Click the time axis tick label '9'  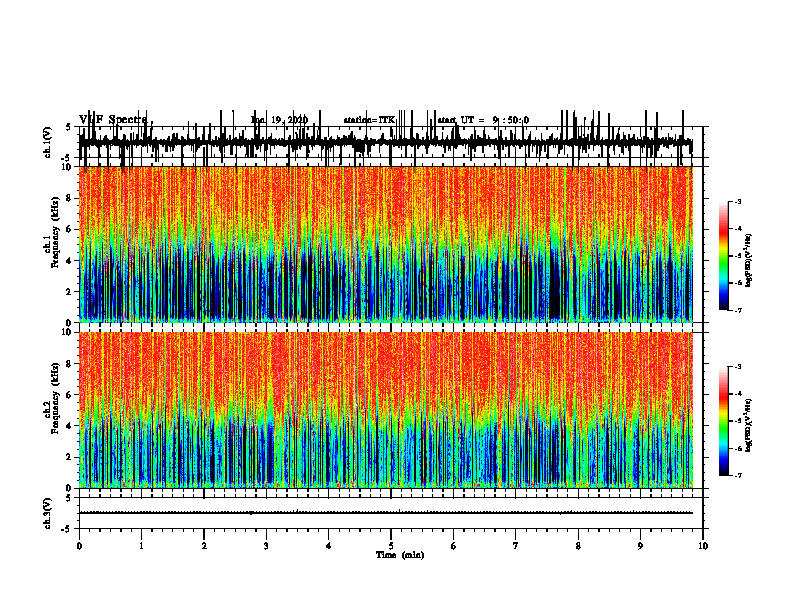click(x=640, y=546)
